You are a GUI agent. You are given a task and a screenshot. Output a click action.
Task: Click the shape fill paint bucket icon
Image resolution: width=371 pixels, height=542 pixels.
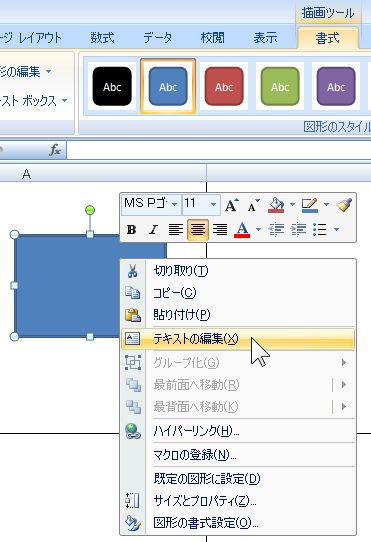(x=276, y=205)
